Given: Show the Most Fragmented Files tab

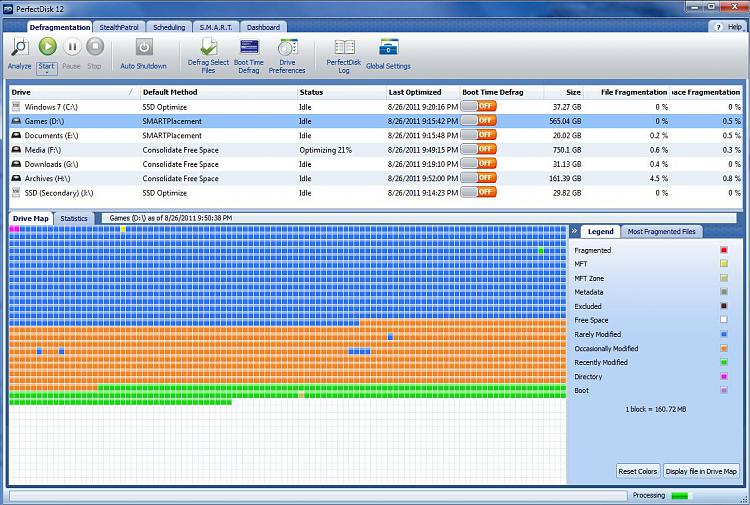Looking at the screenshot, I should coord(662,231).
